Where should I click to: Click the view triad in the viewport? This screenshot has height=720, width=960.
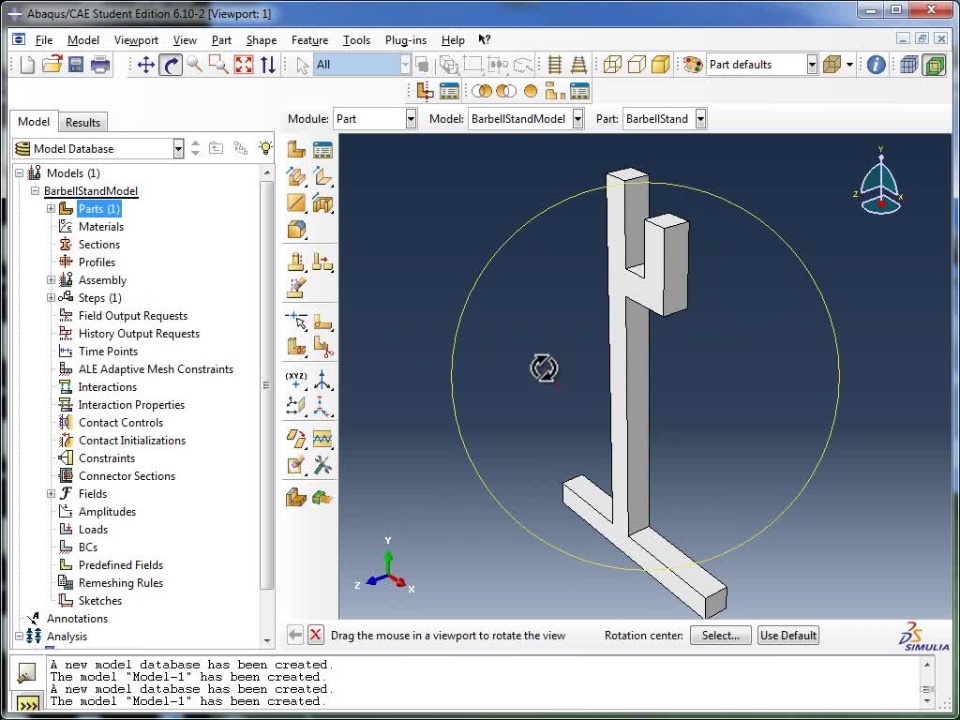point(387,568)
